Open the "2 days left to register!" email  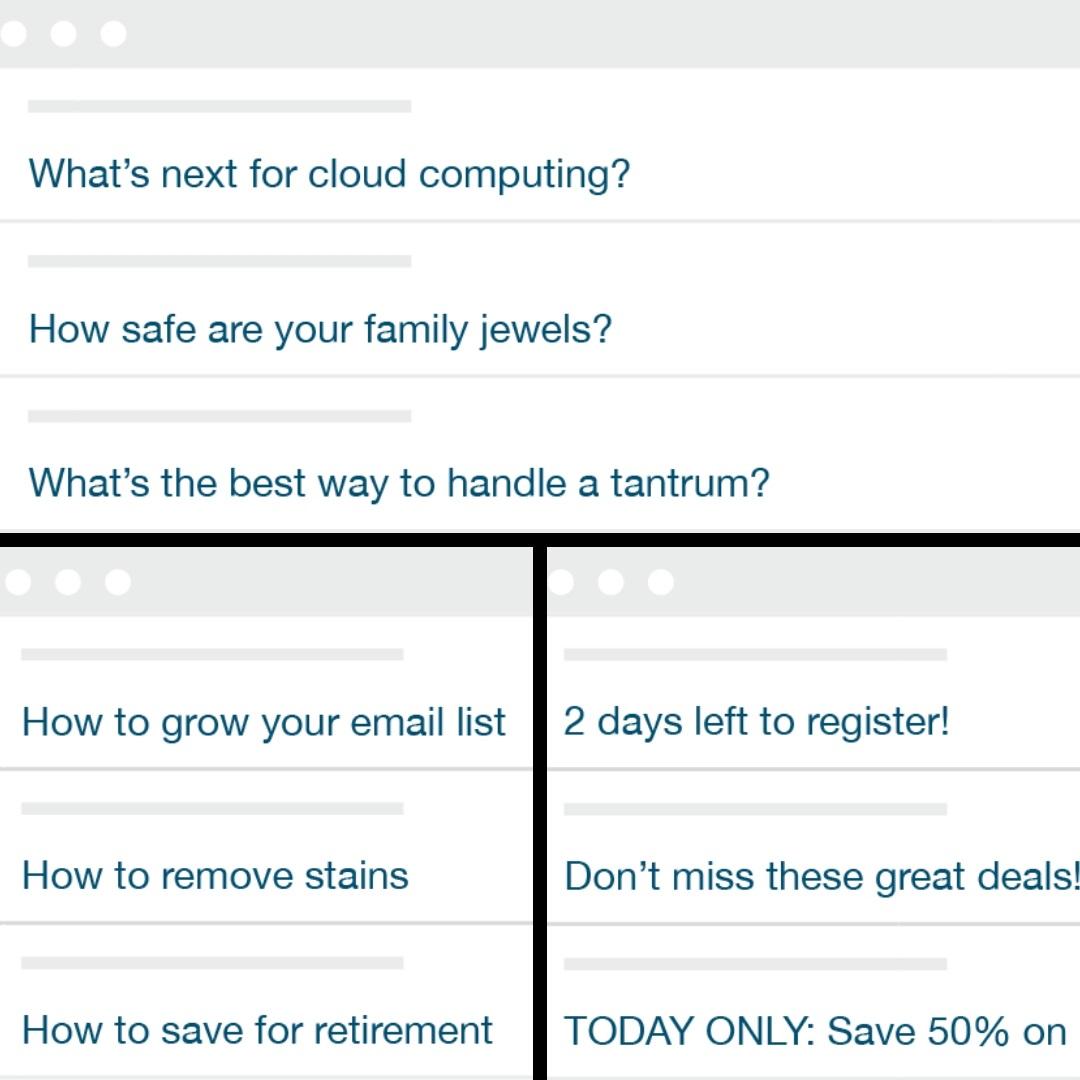point(756,721)
